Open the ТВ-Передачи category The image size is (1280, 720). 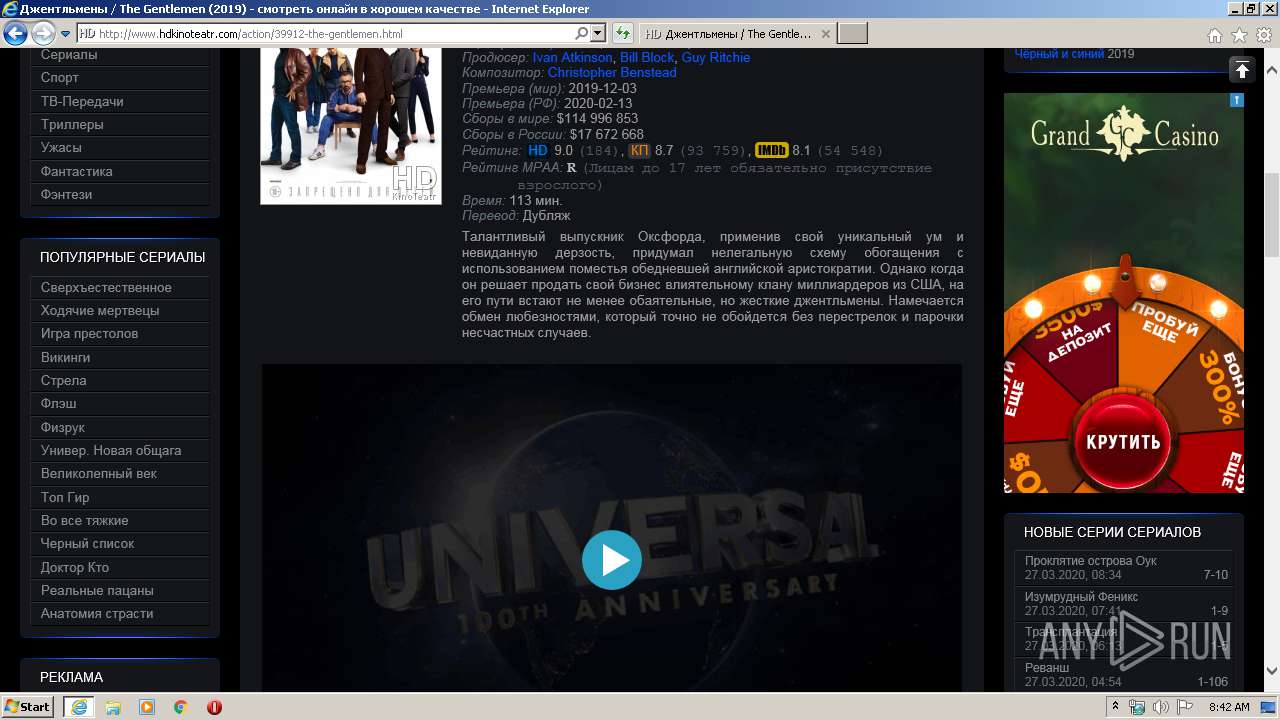120,101
